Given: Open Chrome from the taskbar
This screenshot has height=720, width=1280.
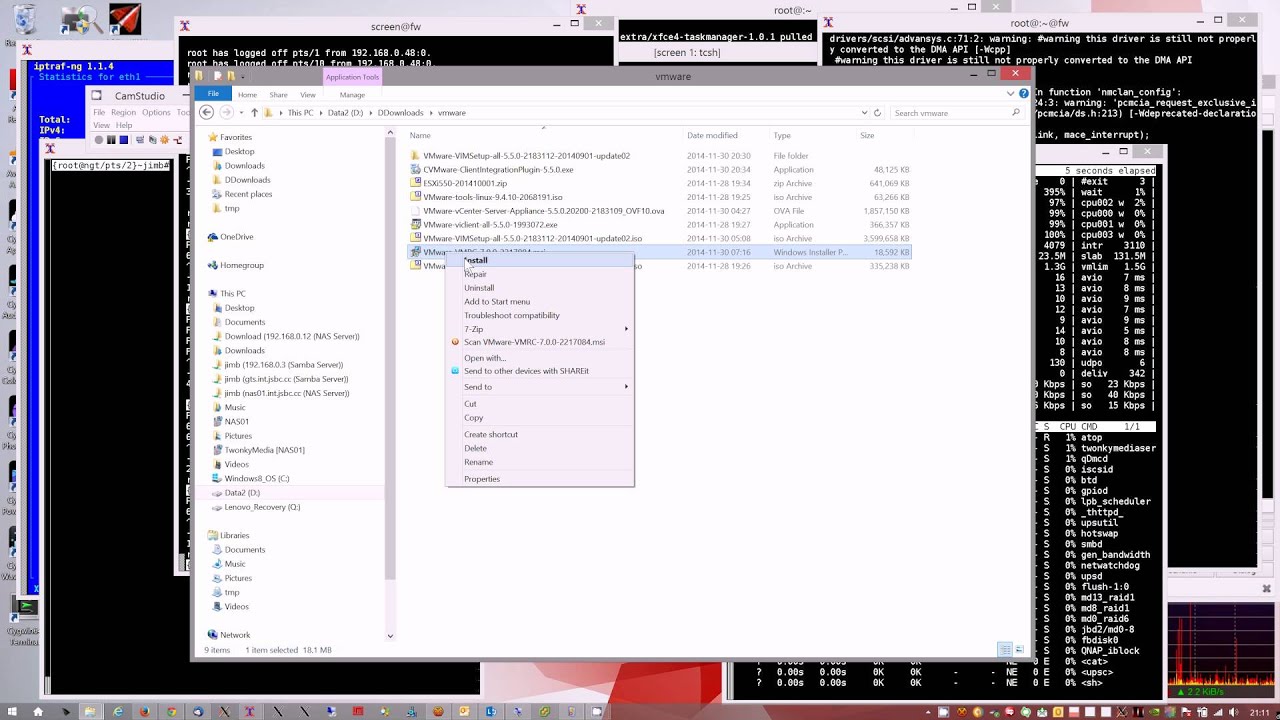Looking at the screenshot, I should point(171,712).
